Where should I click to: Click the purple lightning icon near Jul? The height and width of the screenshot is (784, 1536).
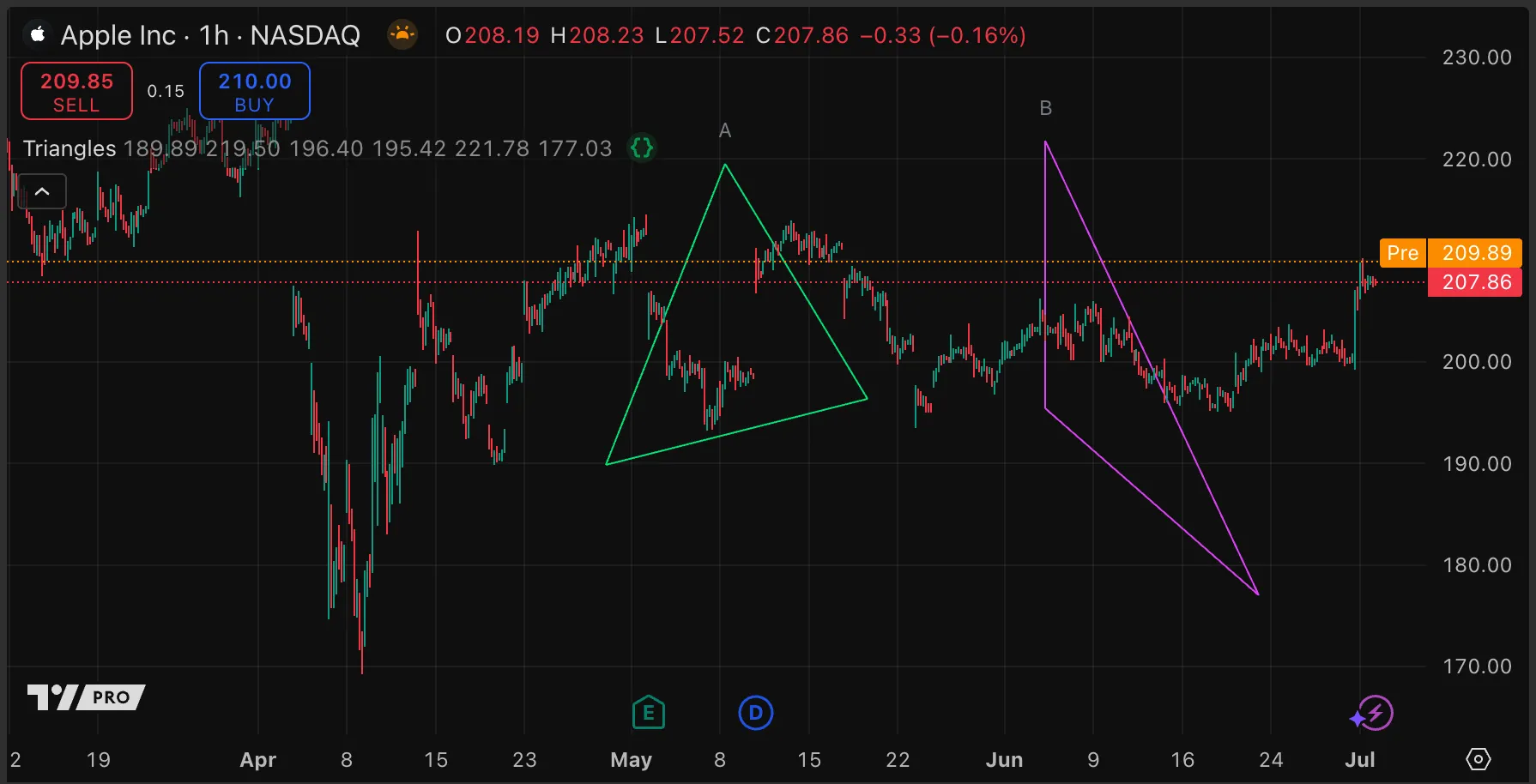(1372, 714)
